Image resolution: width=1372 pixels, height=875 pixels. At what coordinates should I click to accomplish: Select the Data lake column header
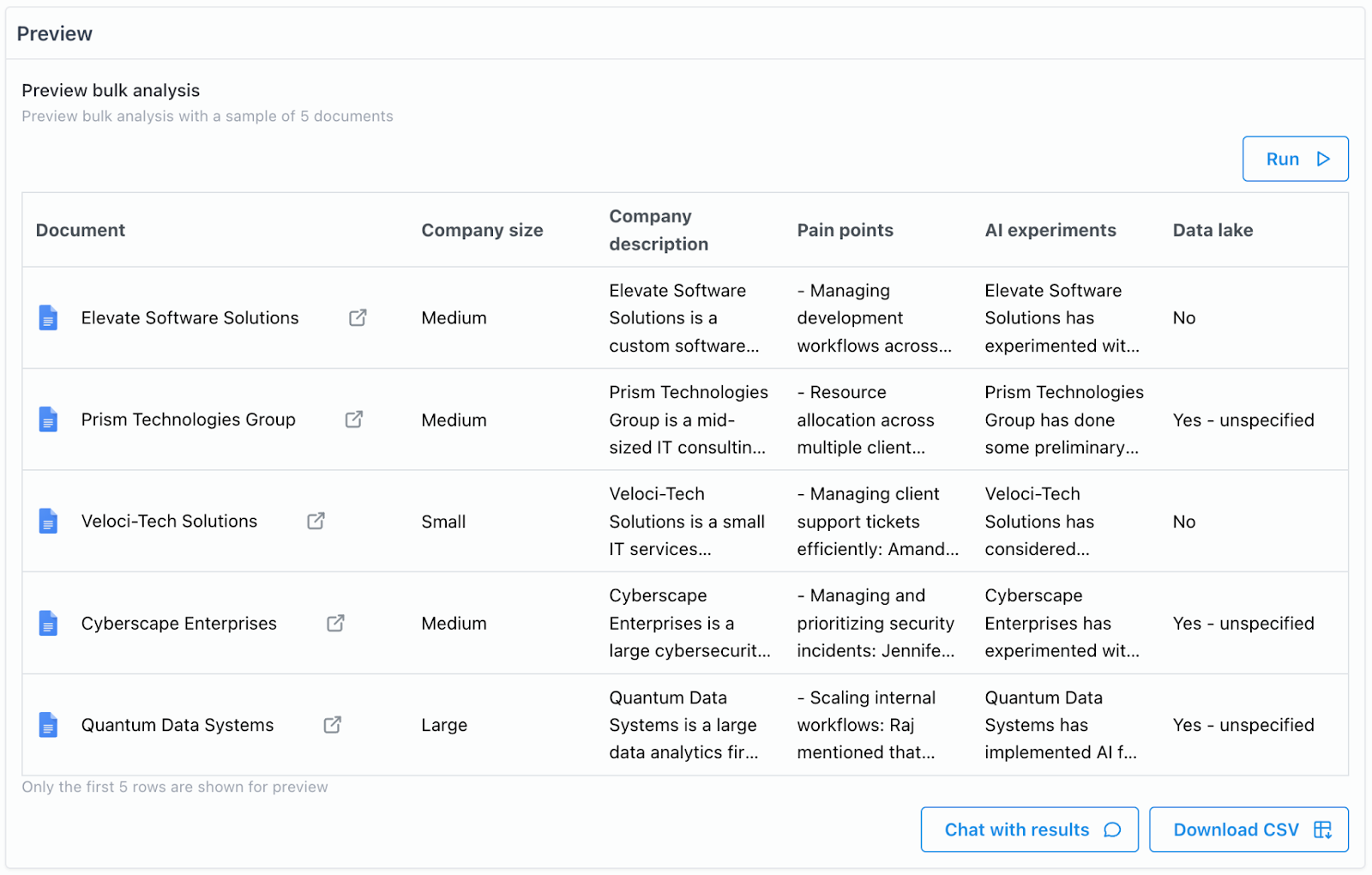tap(1213, 230)
